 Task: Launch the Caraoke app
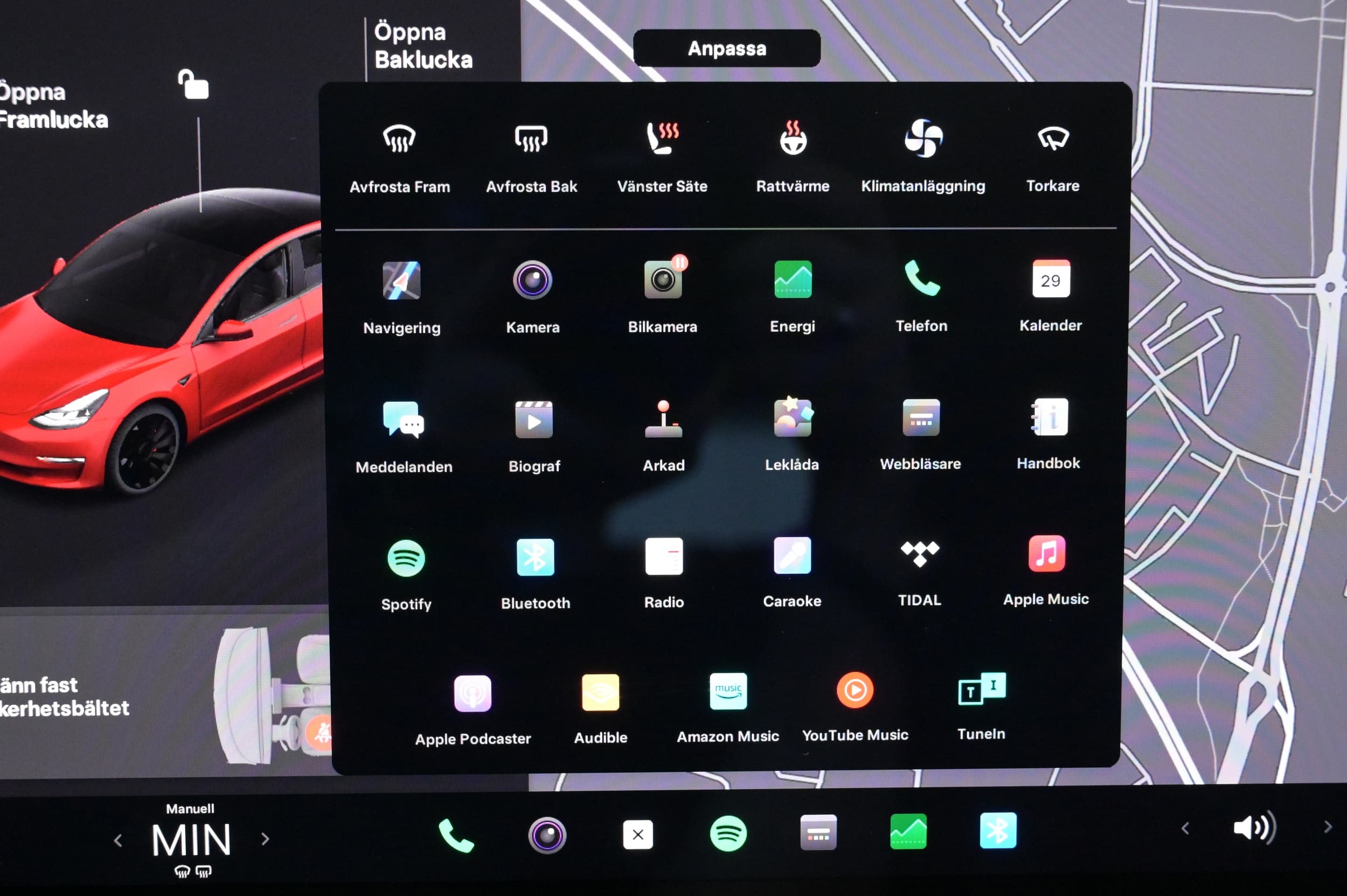[791, 573]
